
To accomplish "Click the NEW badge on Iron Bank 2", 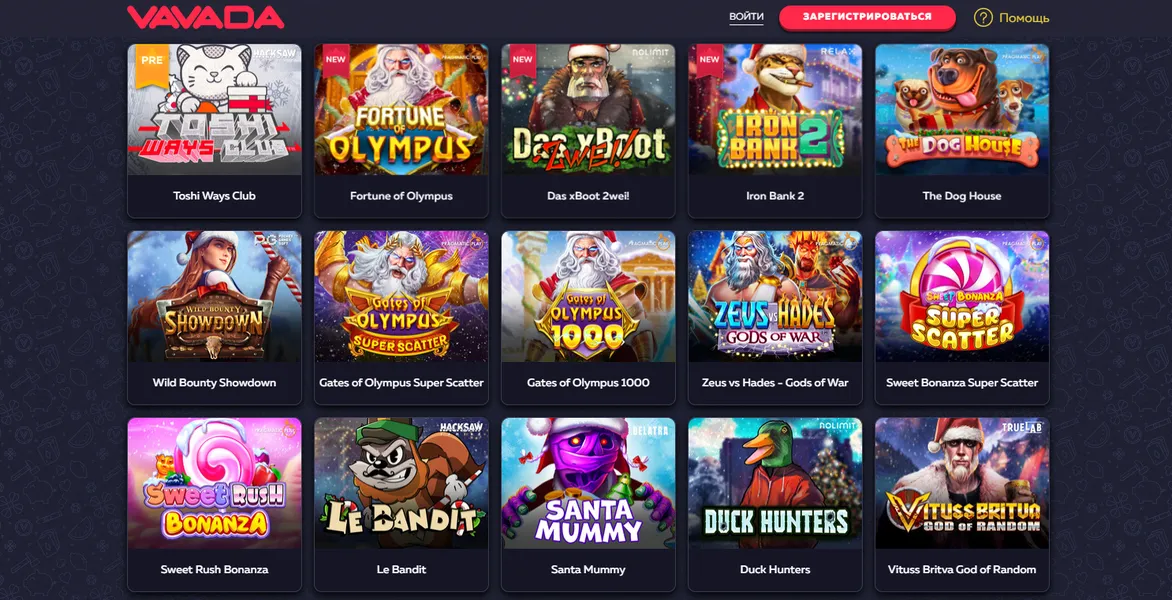I will (x=709, y=59).
